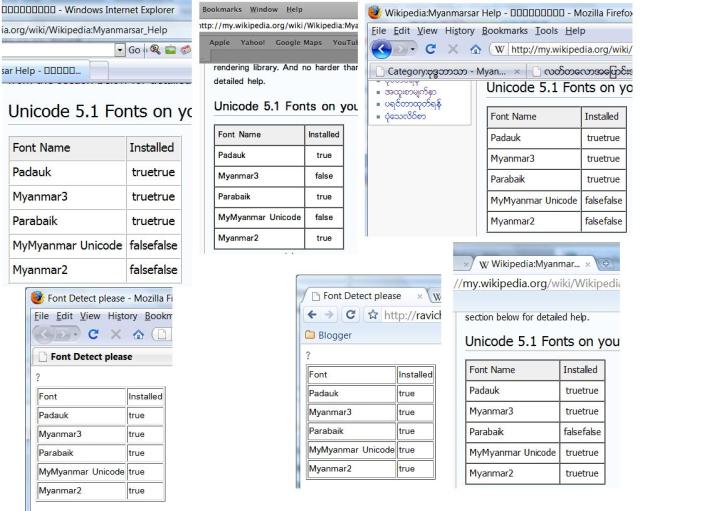Click the URL field in the Wikipedia Firefox window
The height and width of the screenshot is (511, 702).
(x=562, y=49)
